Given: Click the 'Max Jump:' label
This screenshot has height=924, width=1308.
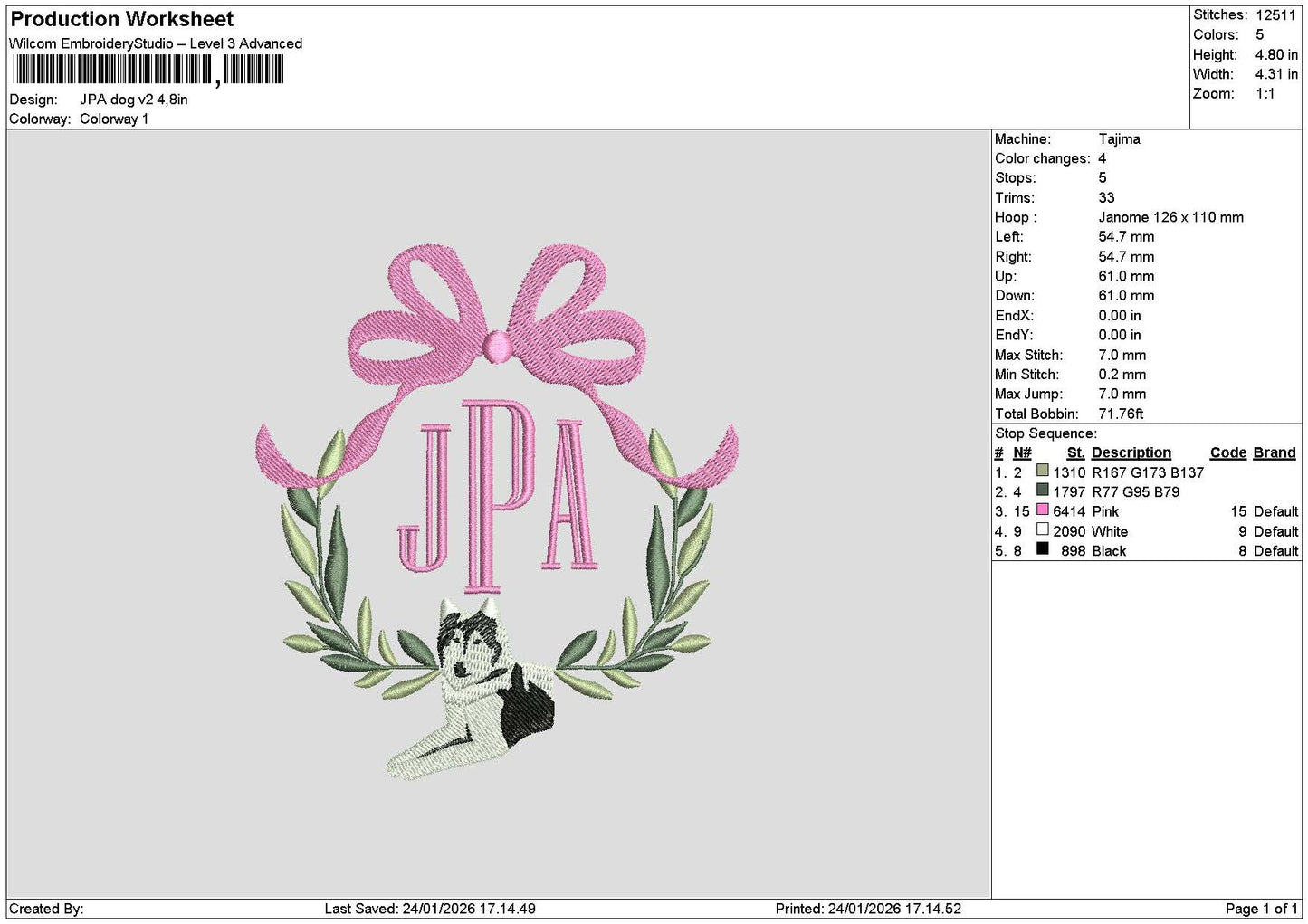Looking at the screenshot, I should point(1029,394).
